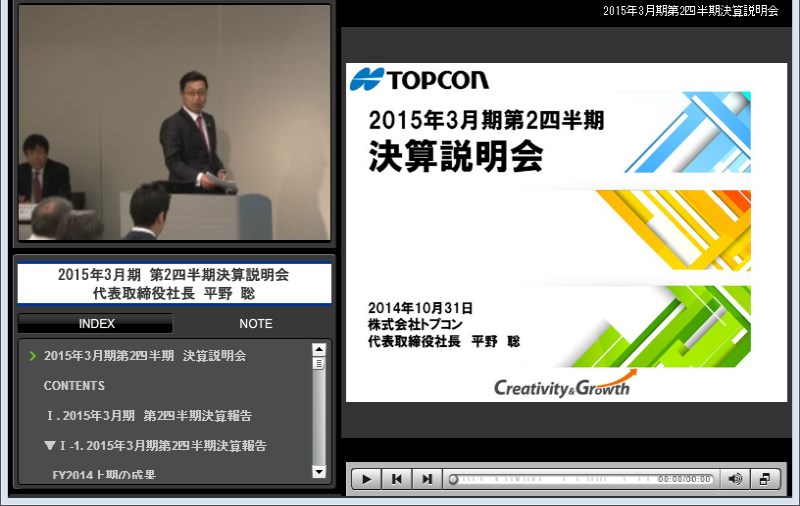
Task: Click the playback seek bar handle
Action: (453, 479)
